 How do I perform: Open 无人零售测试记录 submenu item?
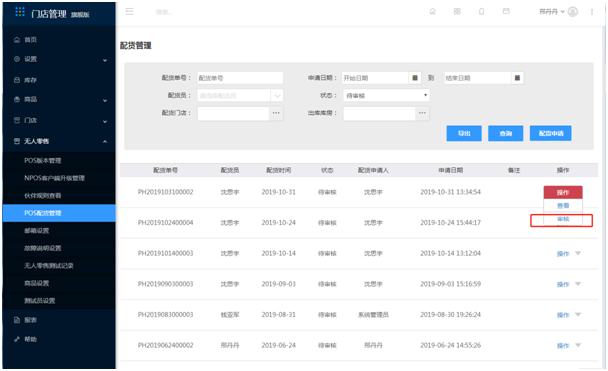59,266
